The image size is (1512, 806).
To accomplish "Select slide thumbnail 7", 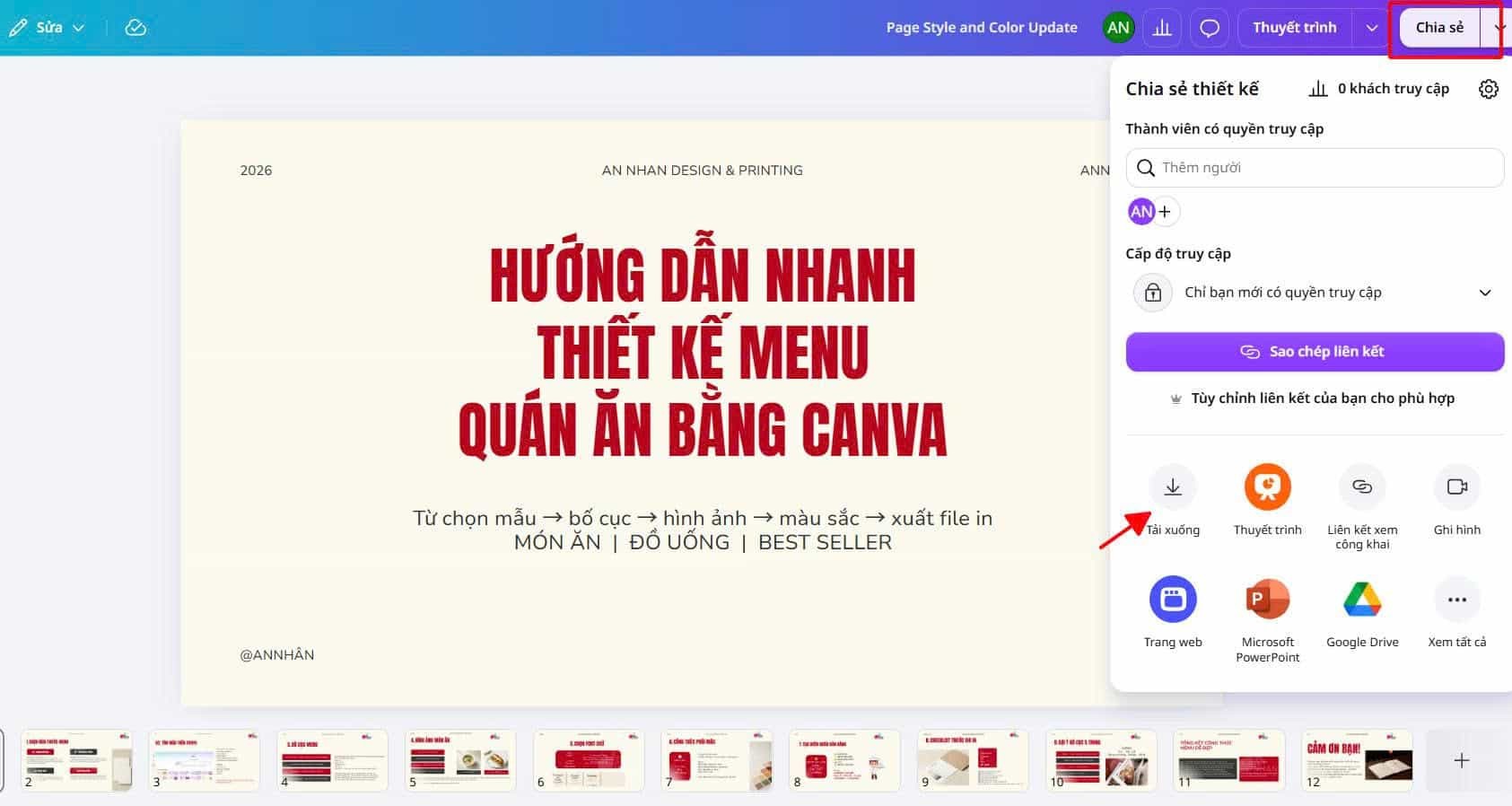I will tap(716, 761).
